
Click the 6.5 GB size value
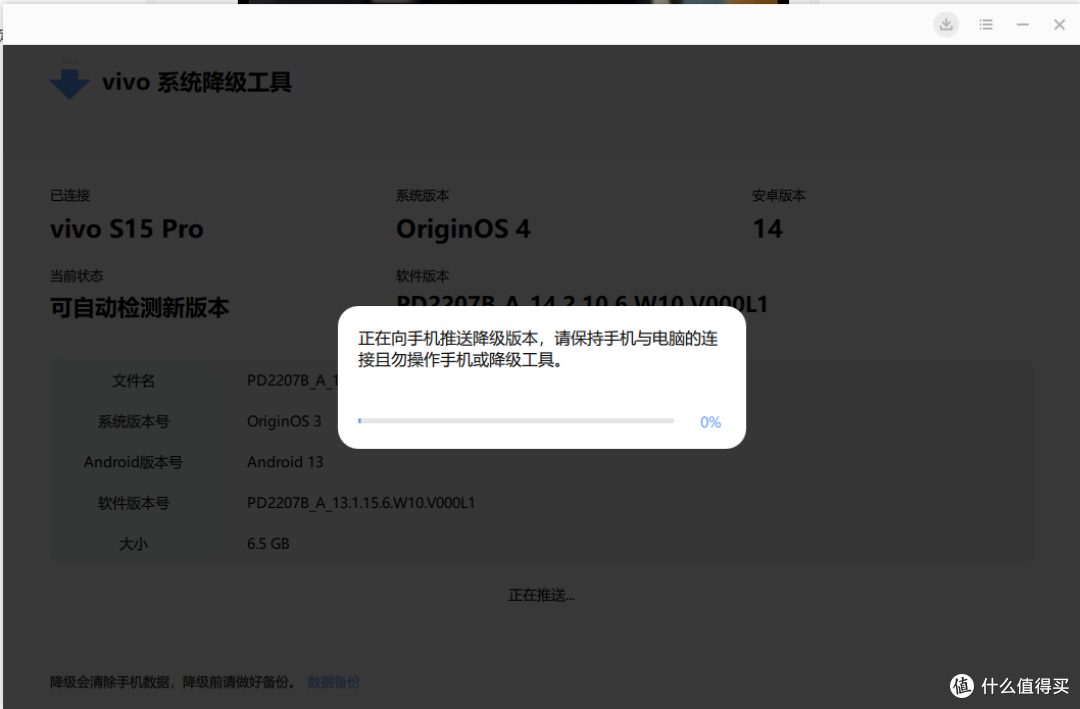coord(268,544)
